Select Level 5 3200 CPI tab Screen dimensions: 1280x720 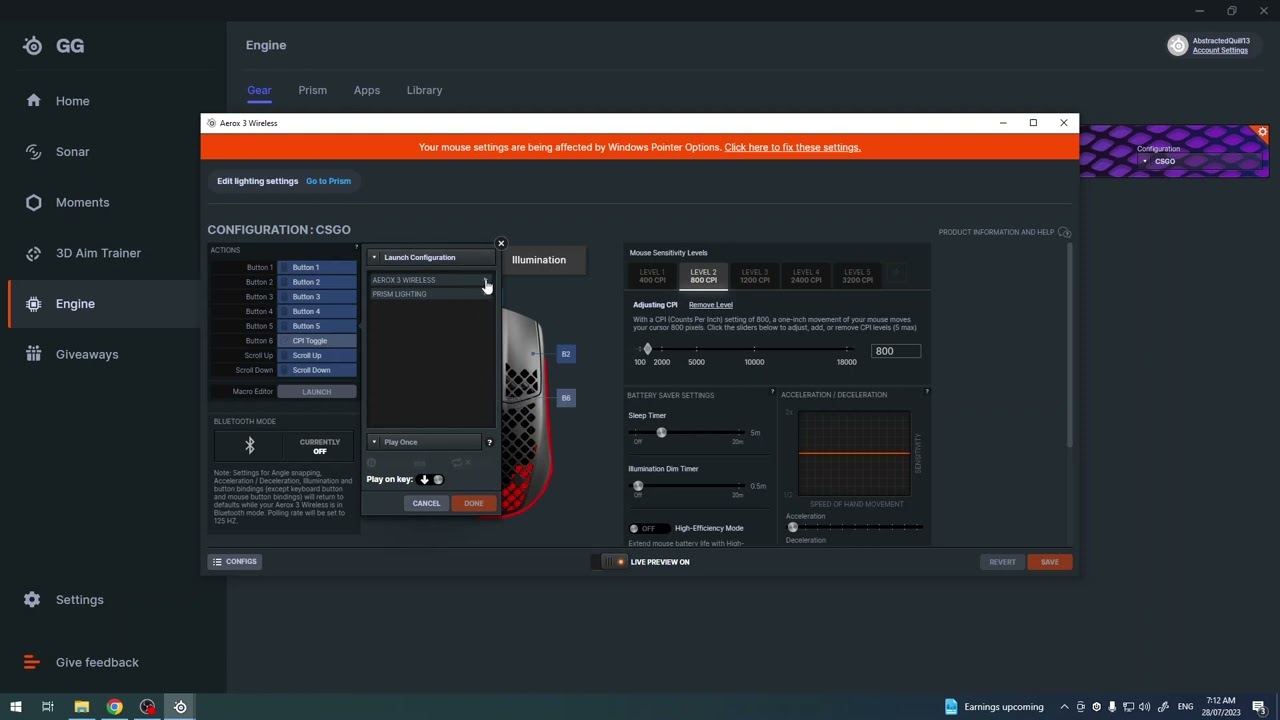[x=857, y=276]
